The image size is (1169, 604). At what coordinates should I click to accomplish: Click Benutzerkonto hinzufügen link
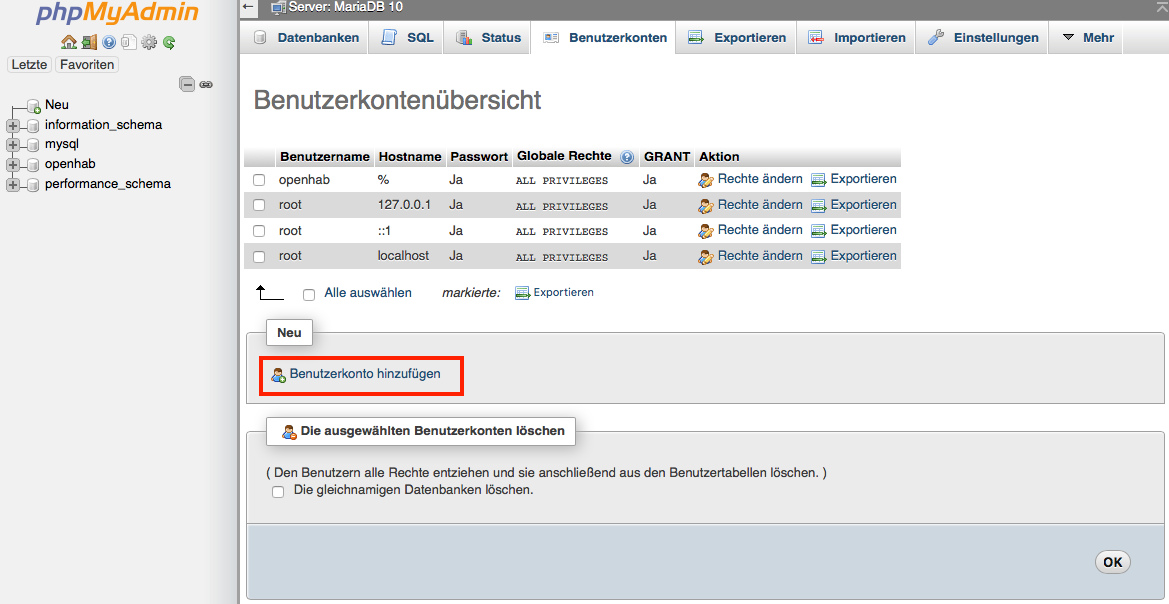pyautogui.click(x=364, y=374)
